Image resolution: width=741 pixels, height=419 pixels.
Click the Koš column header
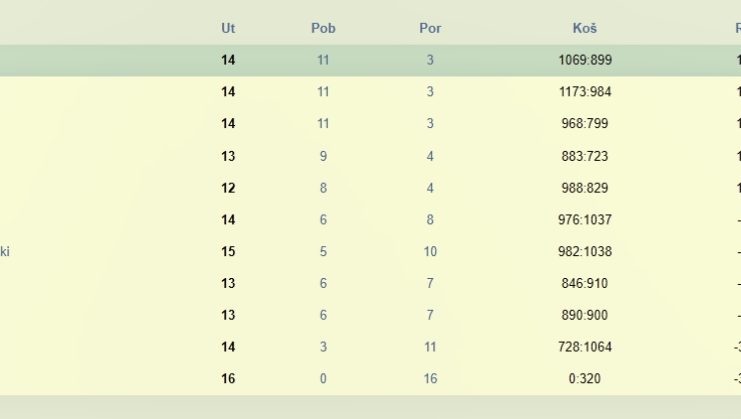tap(585, 28)
